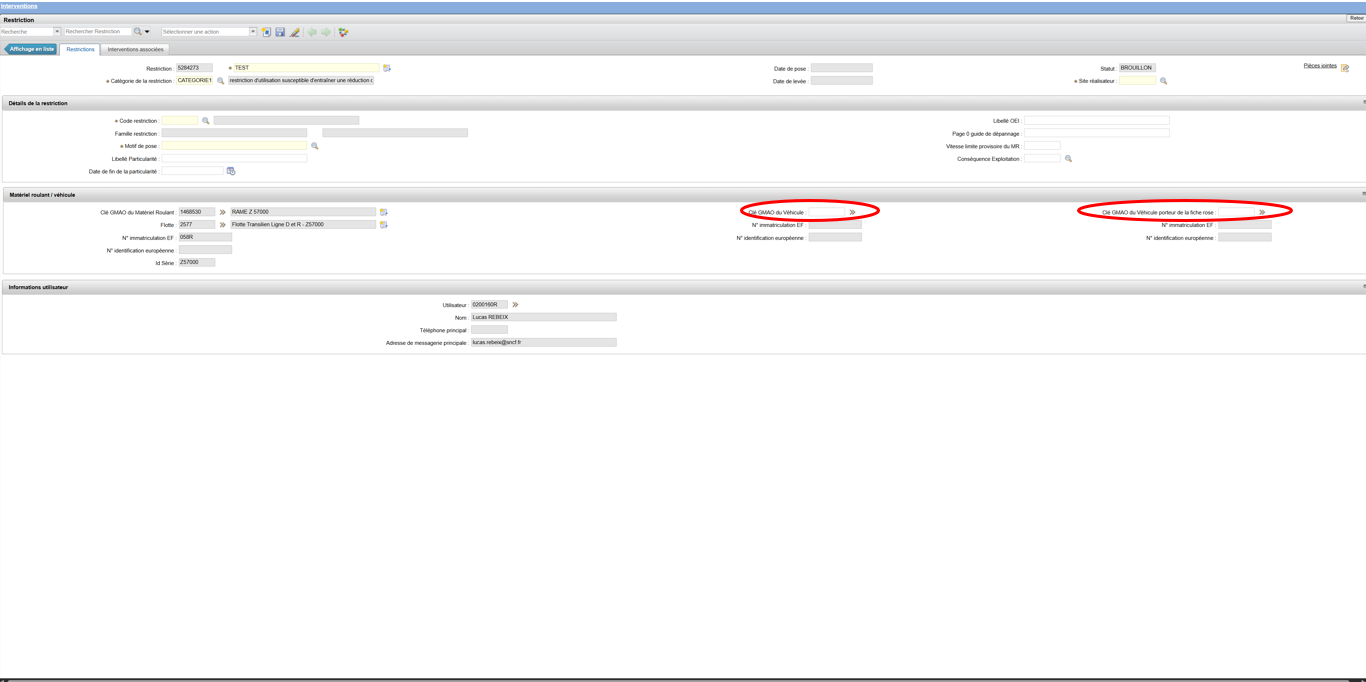Open the Interventions associées tab
This screenshot has width=1366, height=682.
click(135, 49)
